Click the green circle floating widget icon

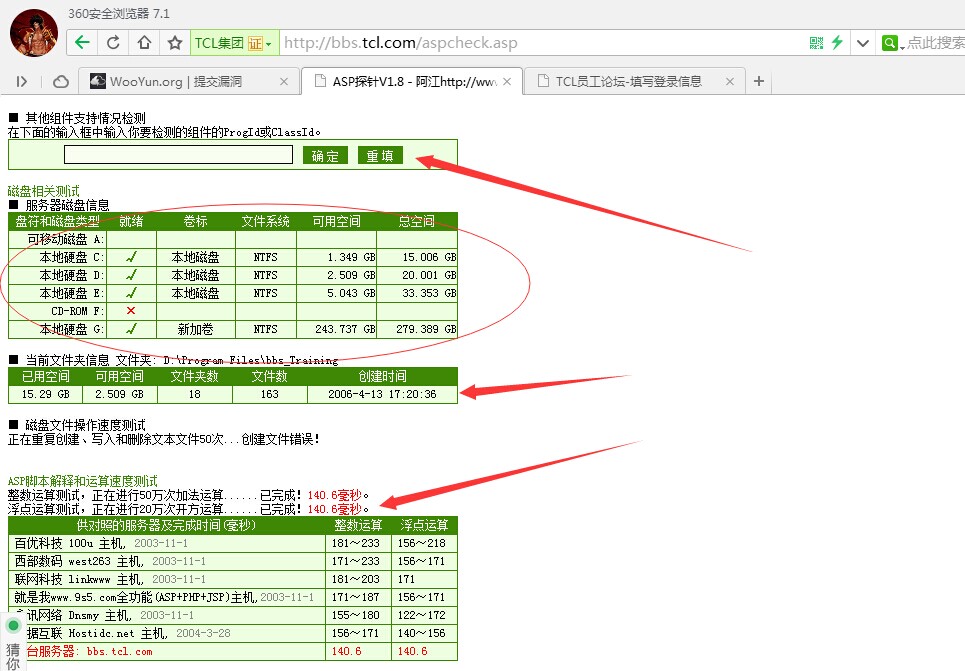pos(13,626)
